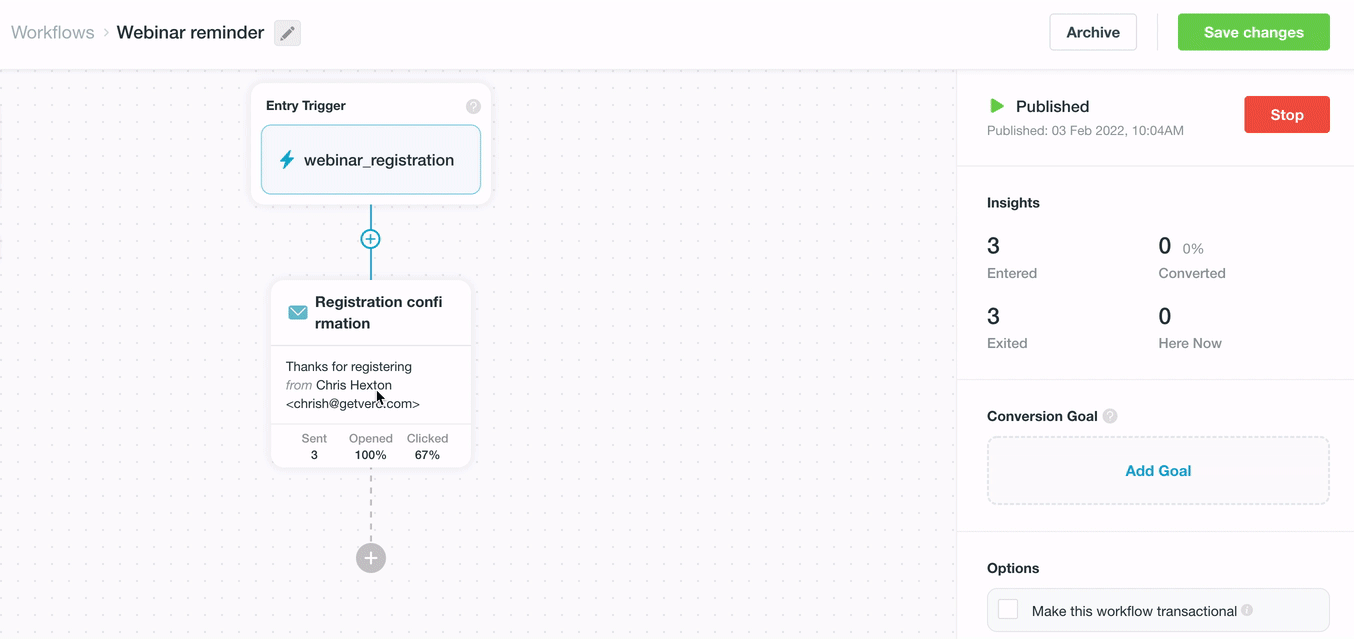1354x639 pixels.
Task: Click the pencil edit icon beside Webinar reminder
Action: (287, 33)
